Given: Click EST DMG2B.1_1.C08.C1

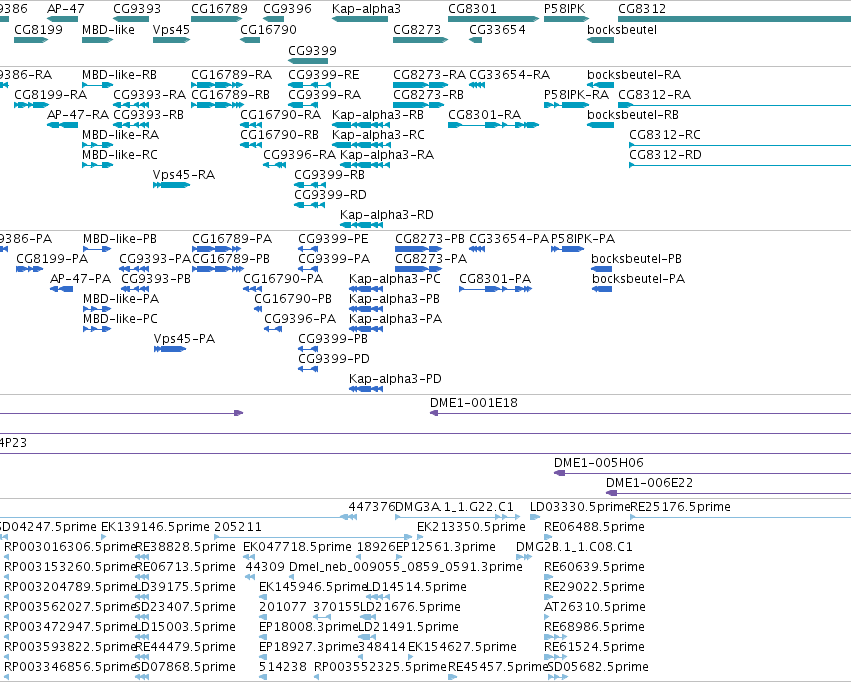Looking at the screenshot, I should [x=574, y=547].
